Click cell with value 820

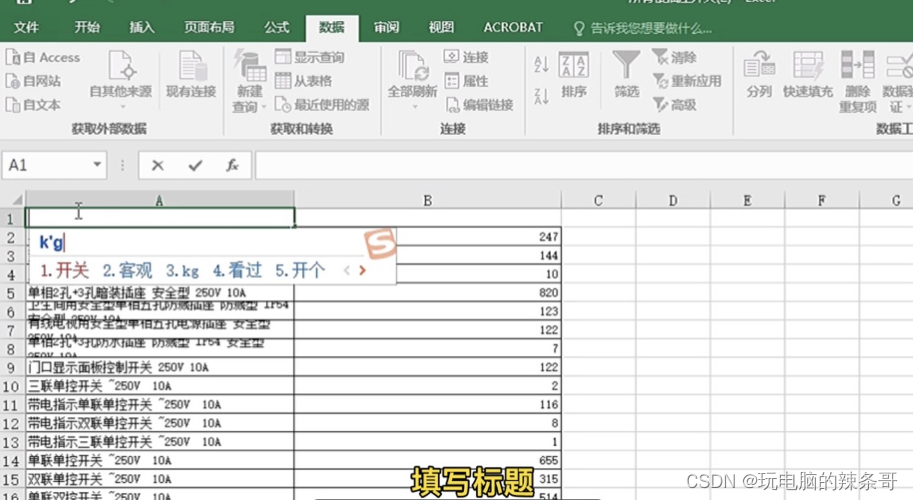point(427,293)
